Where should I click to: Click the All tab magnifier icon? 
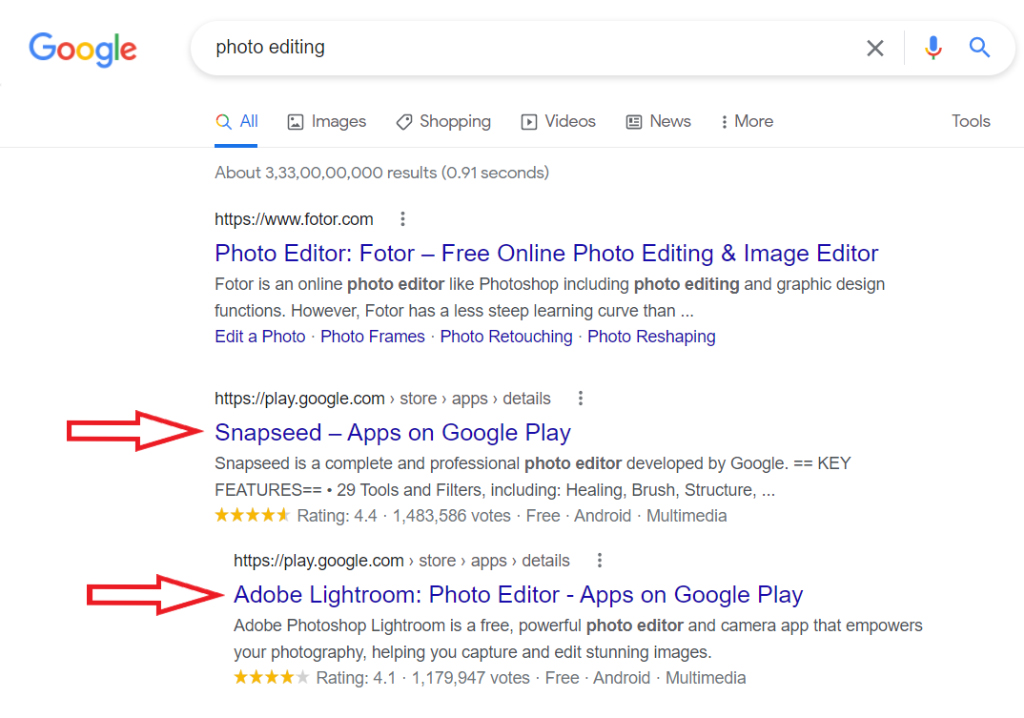pos(223,122)
